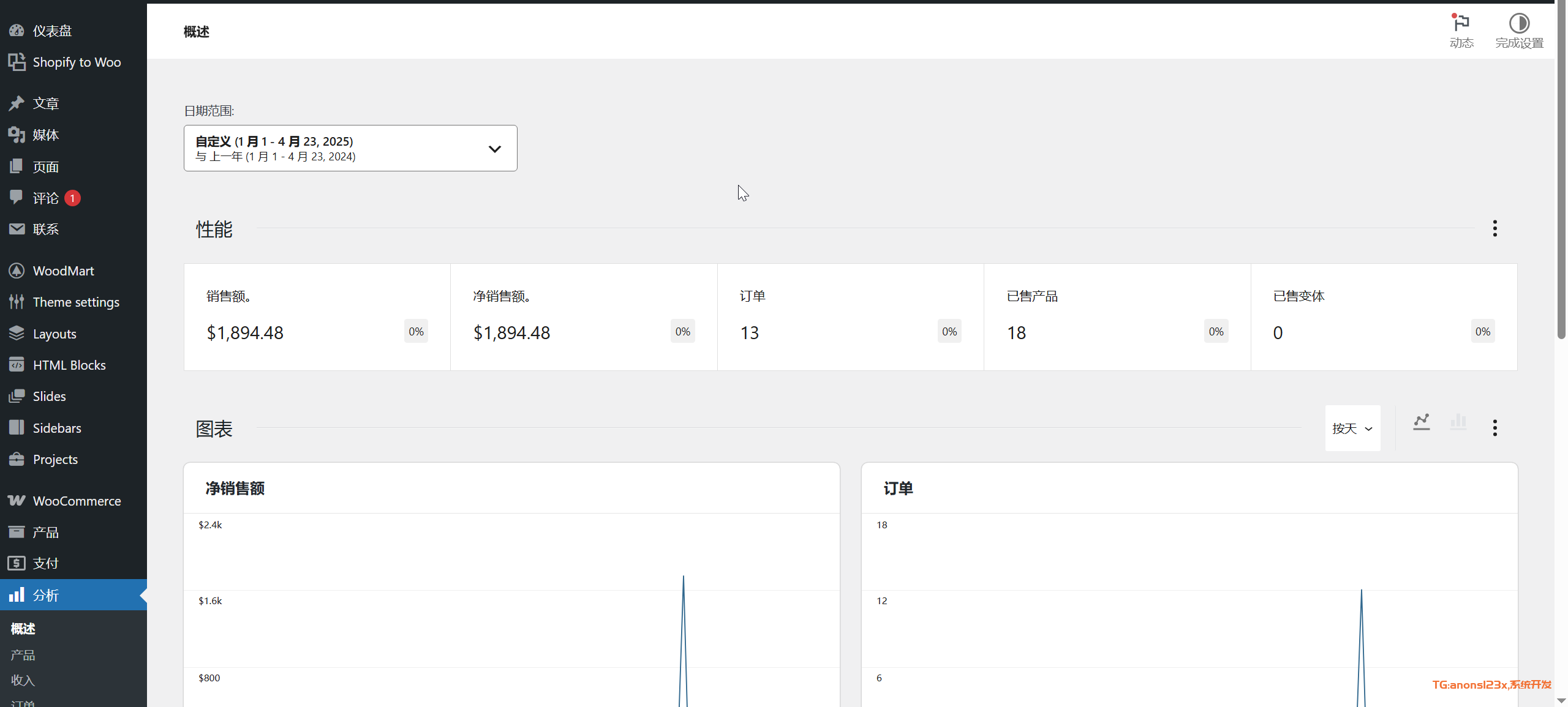Click the WoodMart sidebar icon
This screenshot has width=1568, height=707.
click(17, 271)
